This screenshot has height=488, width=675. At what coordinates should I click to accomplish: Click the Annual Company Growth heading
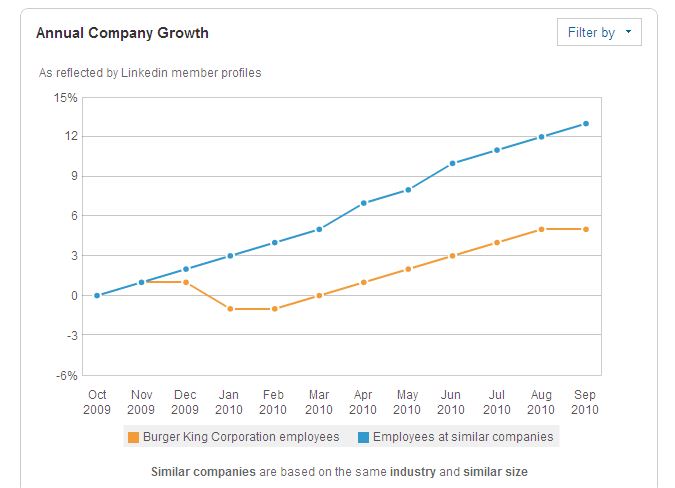click(122, 33)
